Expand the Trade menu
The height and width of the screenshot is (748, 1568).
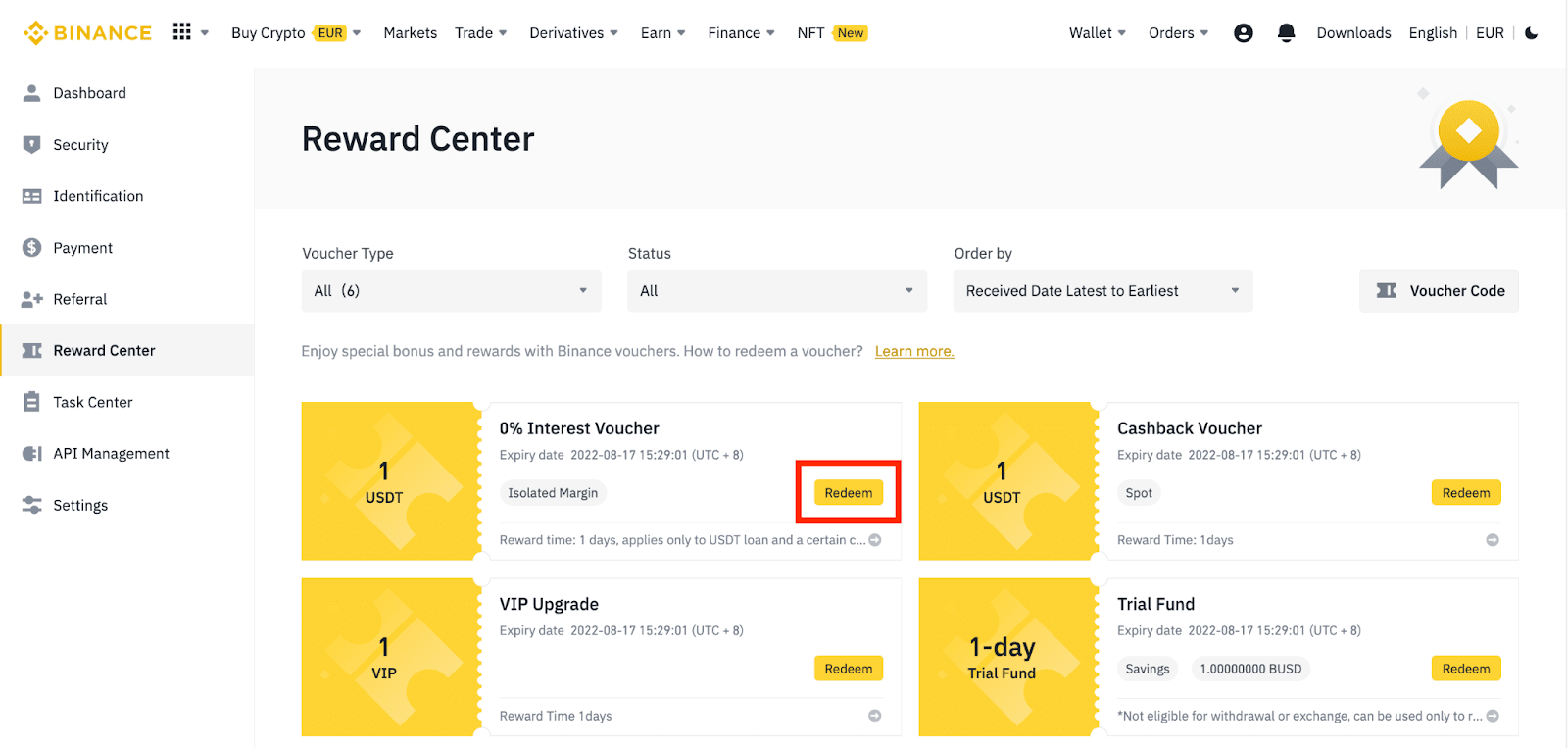pos(481,33)
